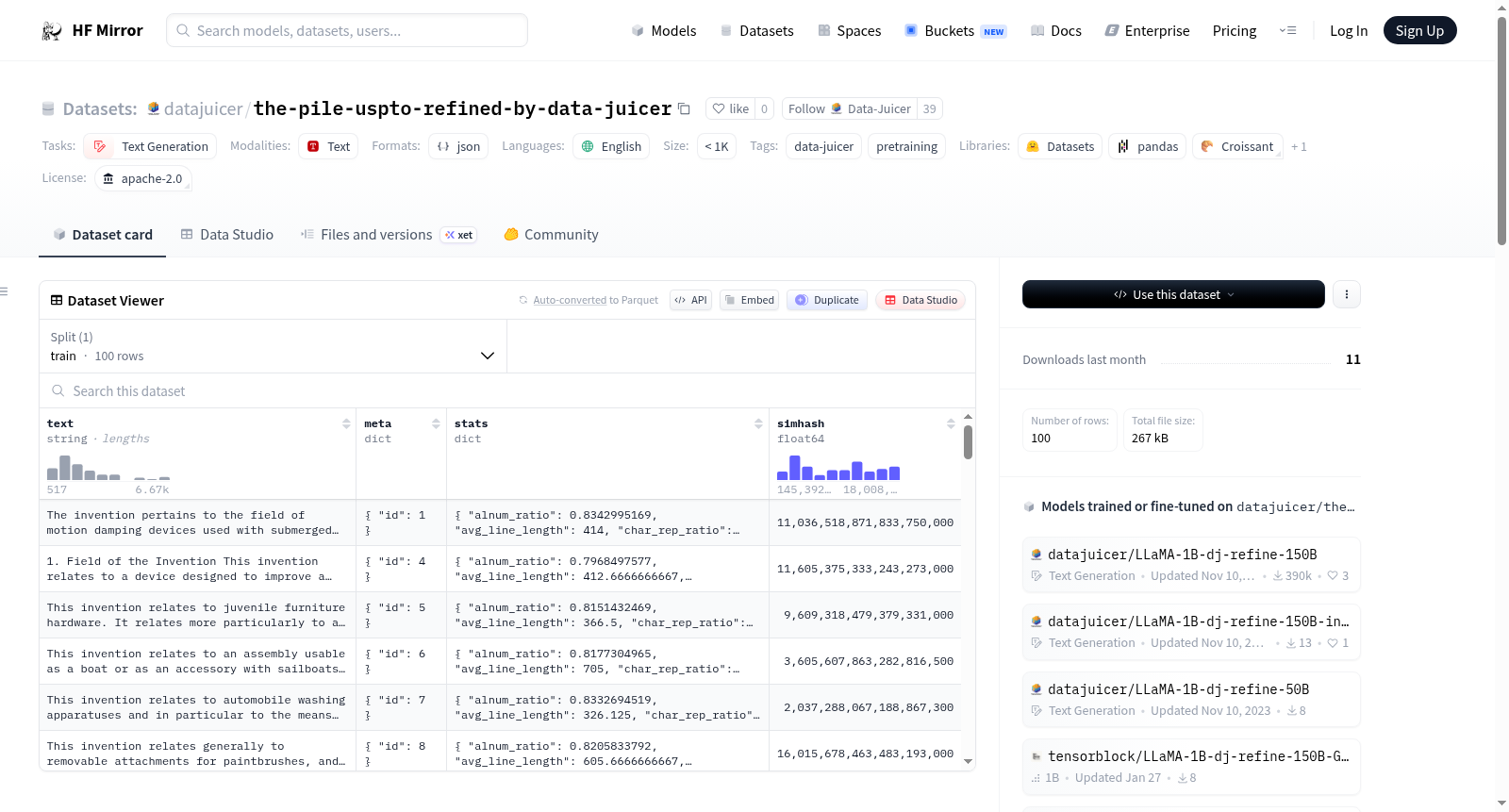The width and height of the screenshot is (1509, 812).
Task: Open Spaces in the top navigation
Action: [x=849, y=31]
